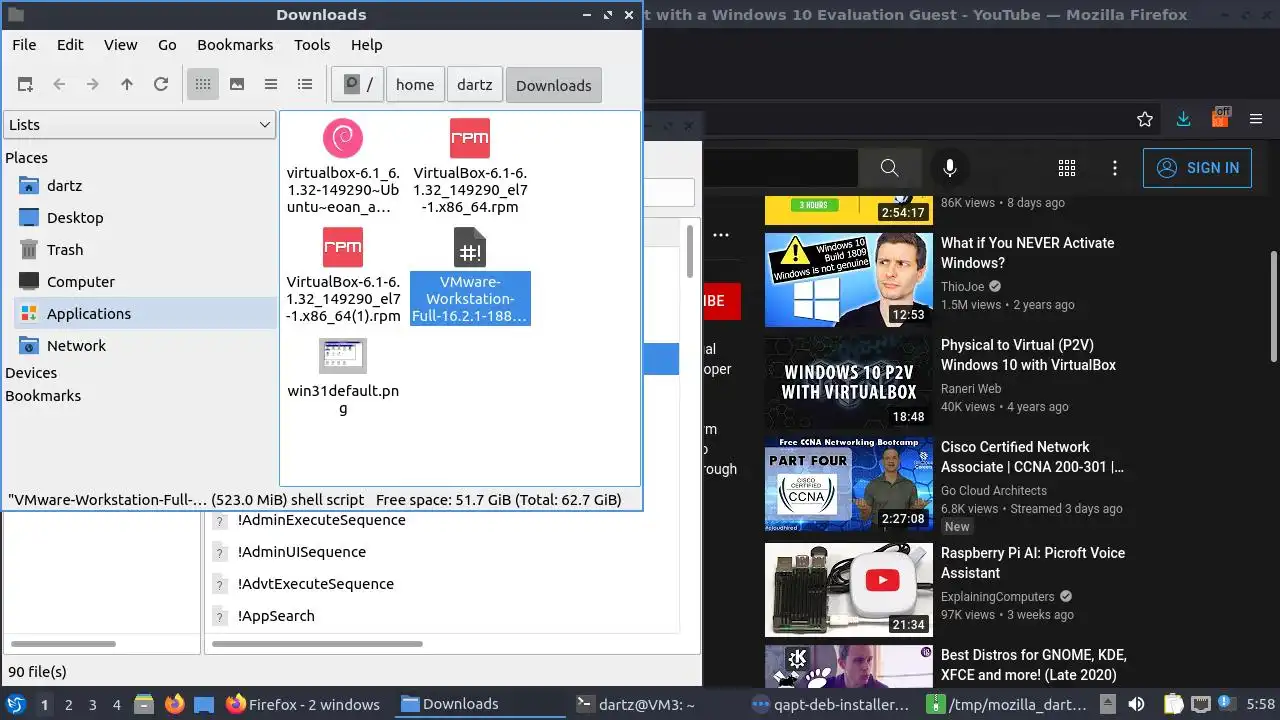
Task: Switch to thumbnail view mode
Action: point(237,85)
